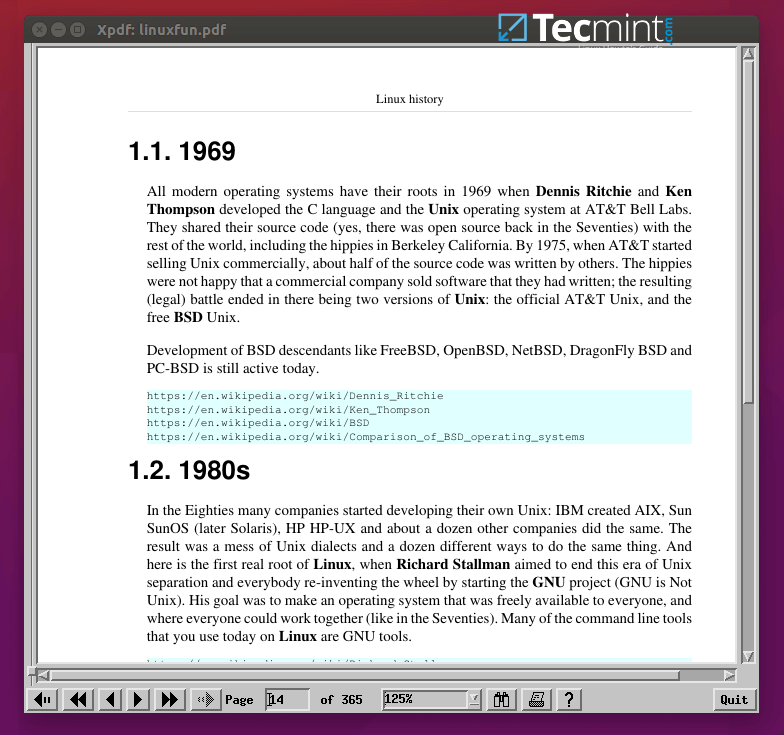The width and height of the screenshot is (784, 735).
Task: Click the horizontal scrollbar right arrow
Action: pos(730,676)
